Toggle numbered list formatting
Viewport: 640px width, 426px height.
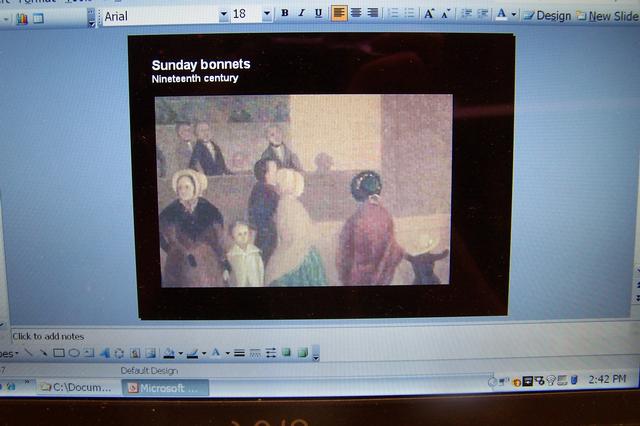point(393,13)
